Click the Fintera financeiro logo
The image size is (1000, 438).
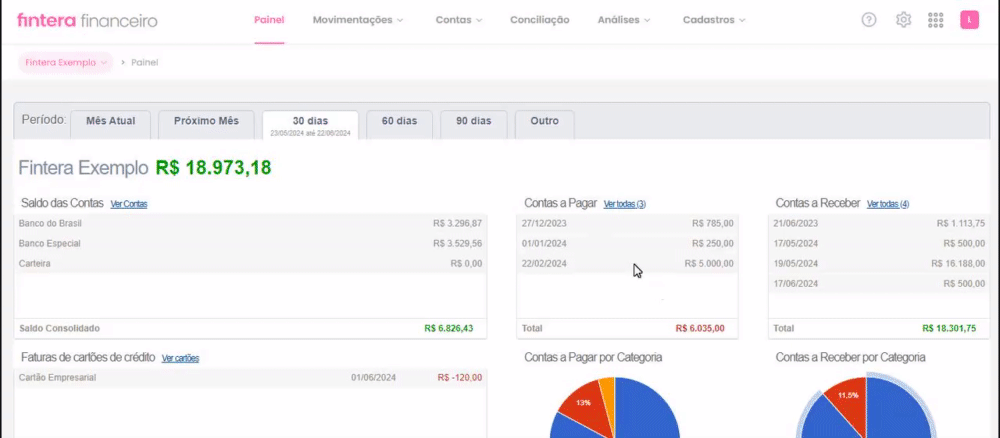tap(87, 20)
